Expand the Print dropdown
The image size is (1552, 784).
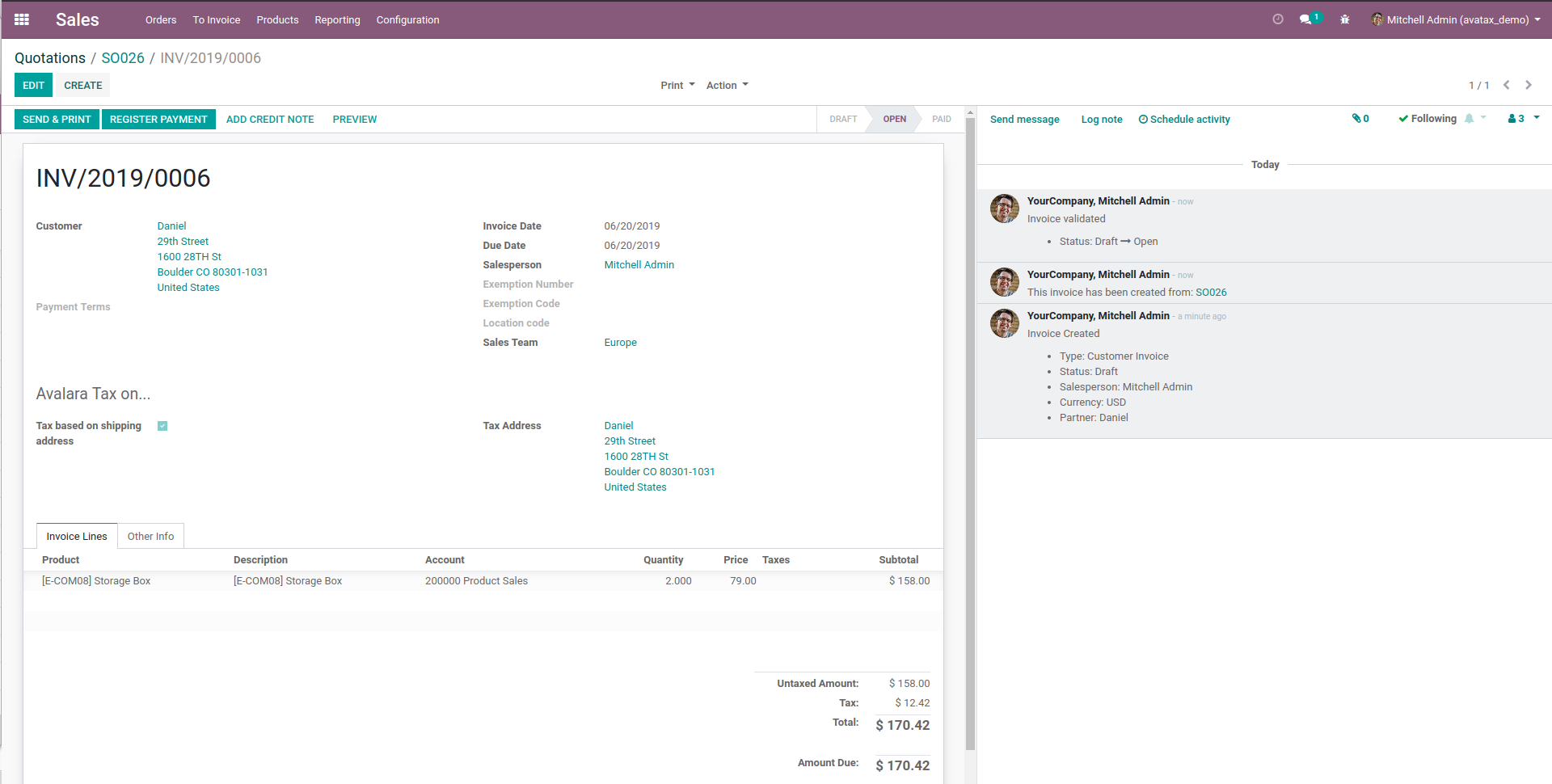tap(677, 85)
